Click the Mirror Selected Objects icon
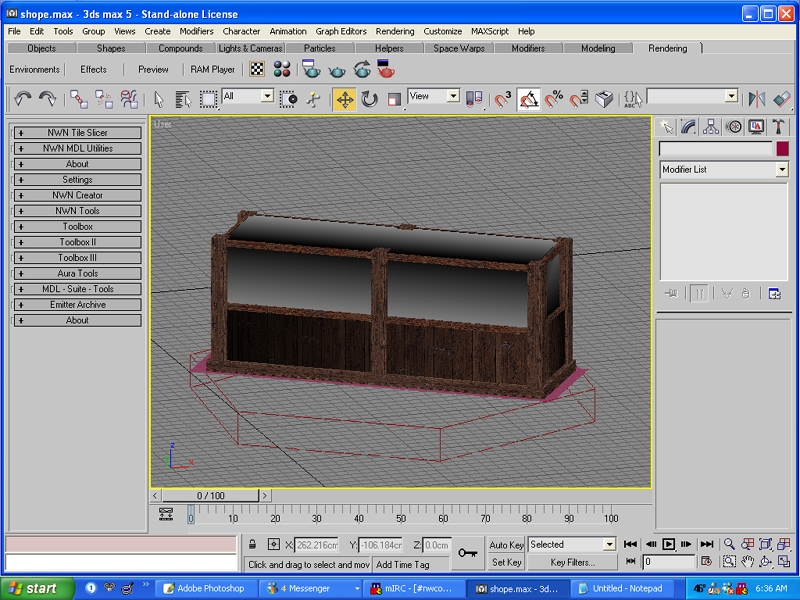Image resolution: width=800 pixels, height=600 pixels. click(757, 98)
